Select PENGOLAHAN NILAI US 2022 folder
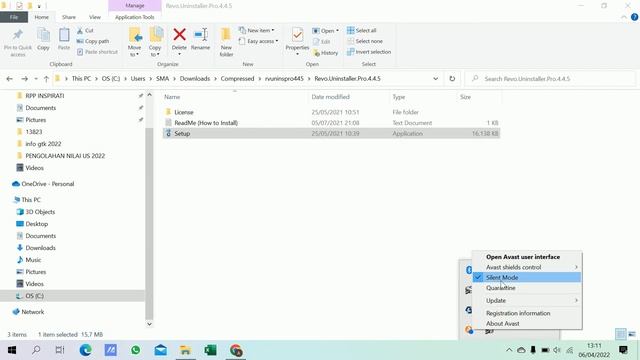Screen dimensions: 640x360 point(65,156)
